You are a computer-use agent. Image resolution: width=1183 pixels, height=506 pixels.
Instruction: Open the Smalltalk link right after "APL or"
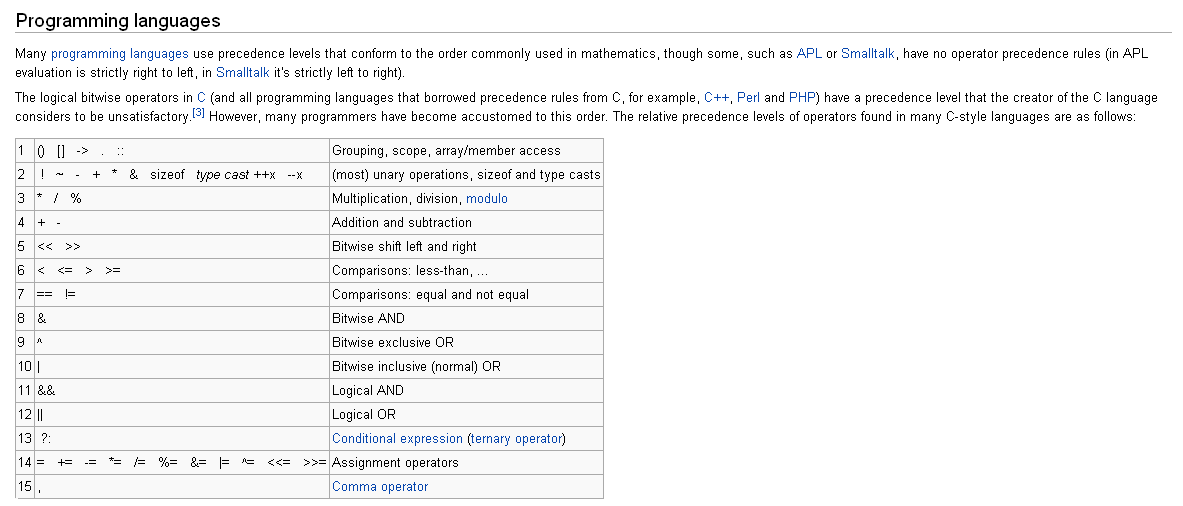[868, 53]
